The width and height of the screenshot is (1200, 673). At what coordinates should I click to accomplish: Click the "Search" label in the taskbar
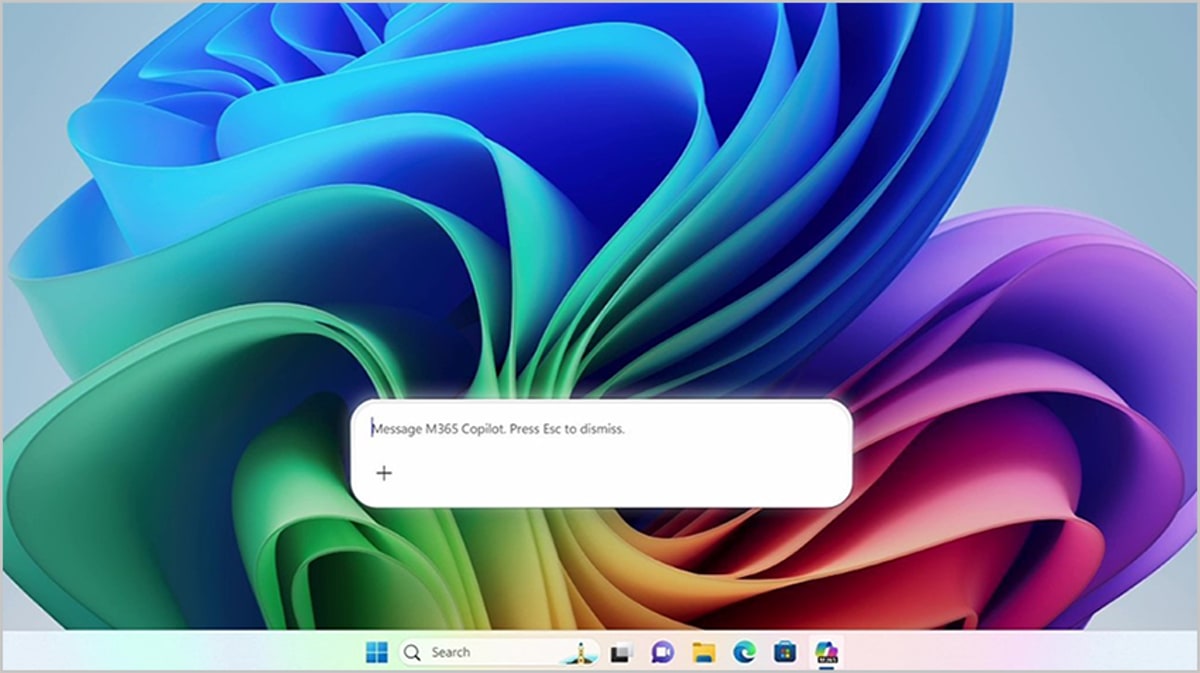450,652
